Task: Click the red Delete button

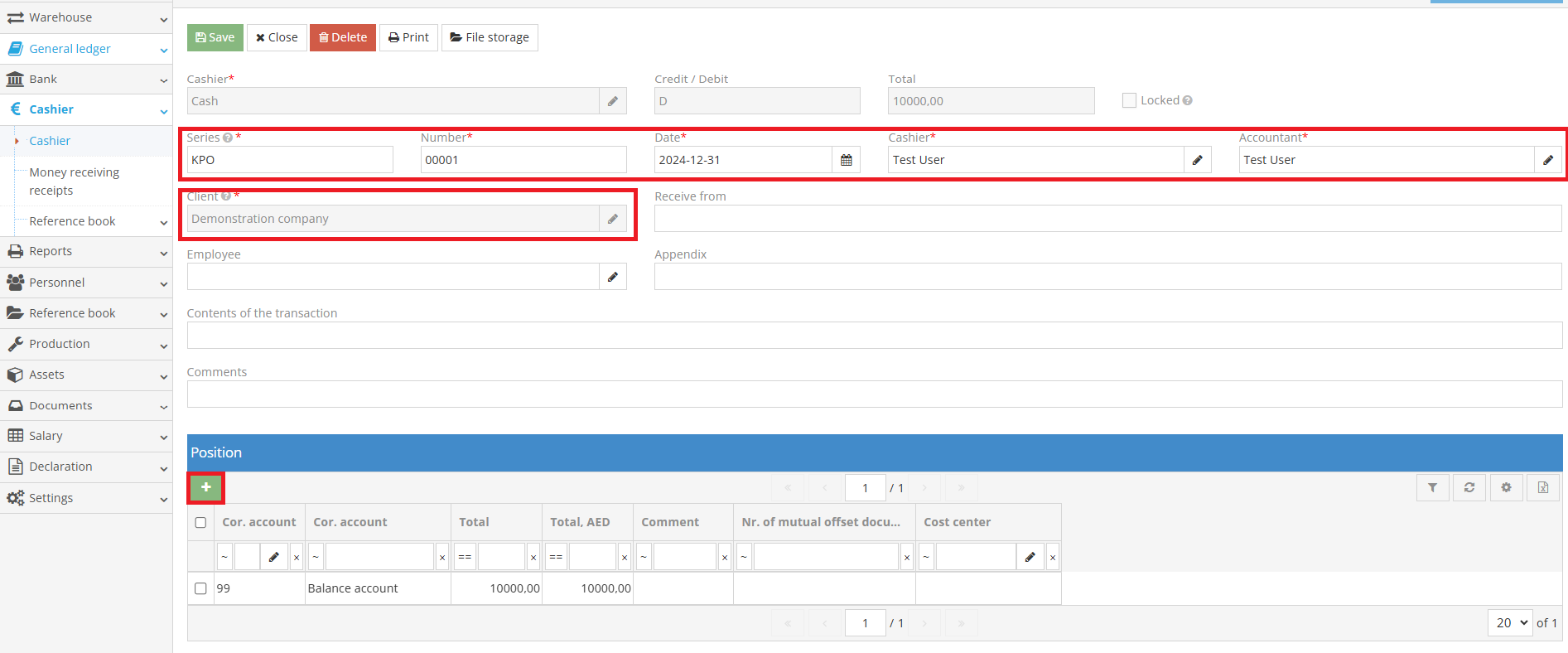Action: [343, 37]
